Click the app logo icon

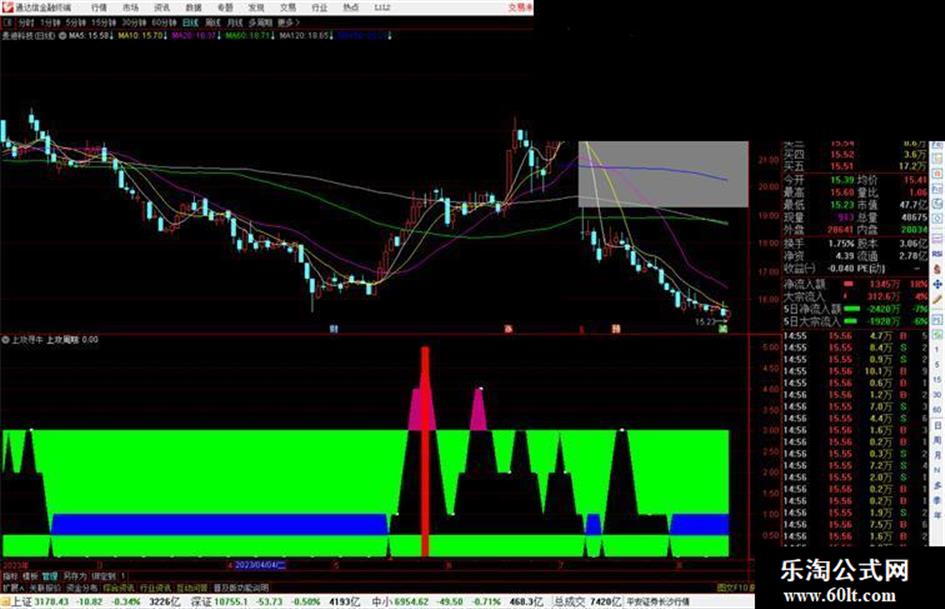coord(7,7)
